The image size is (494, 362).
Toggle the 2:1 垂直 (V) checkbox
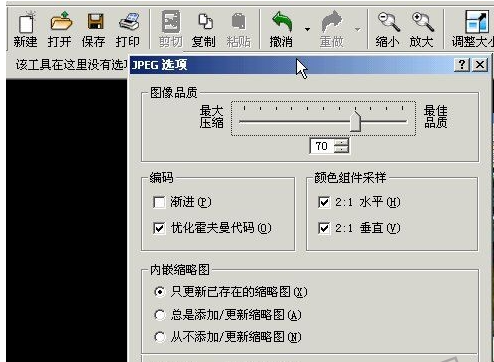(x=324, y=228)
